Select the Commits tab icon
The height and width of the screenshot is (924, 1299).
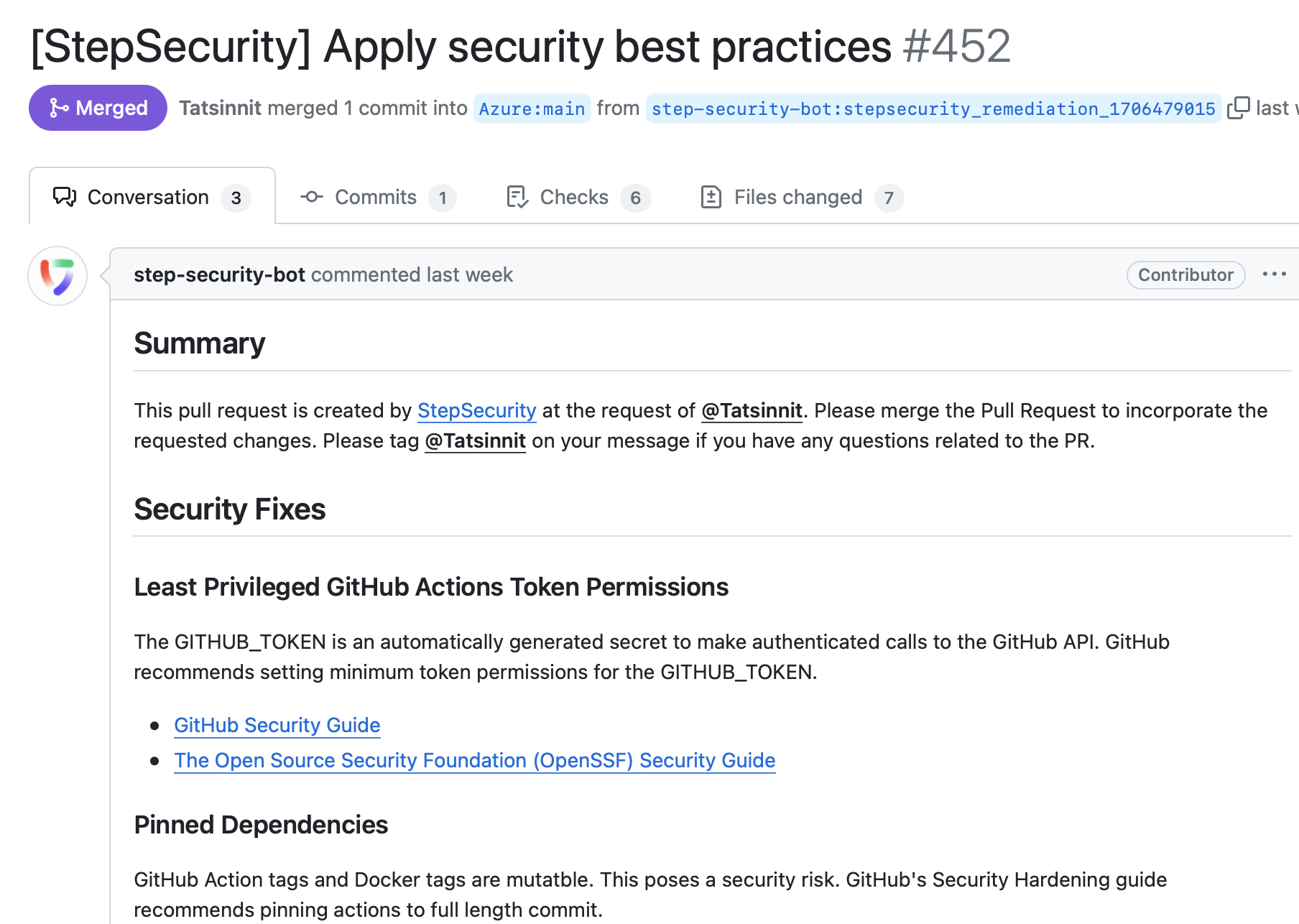pos(312,197)
